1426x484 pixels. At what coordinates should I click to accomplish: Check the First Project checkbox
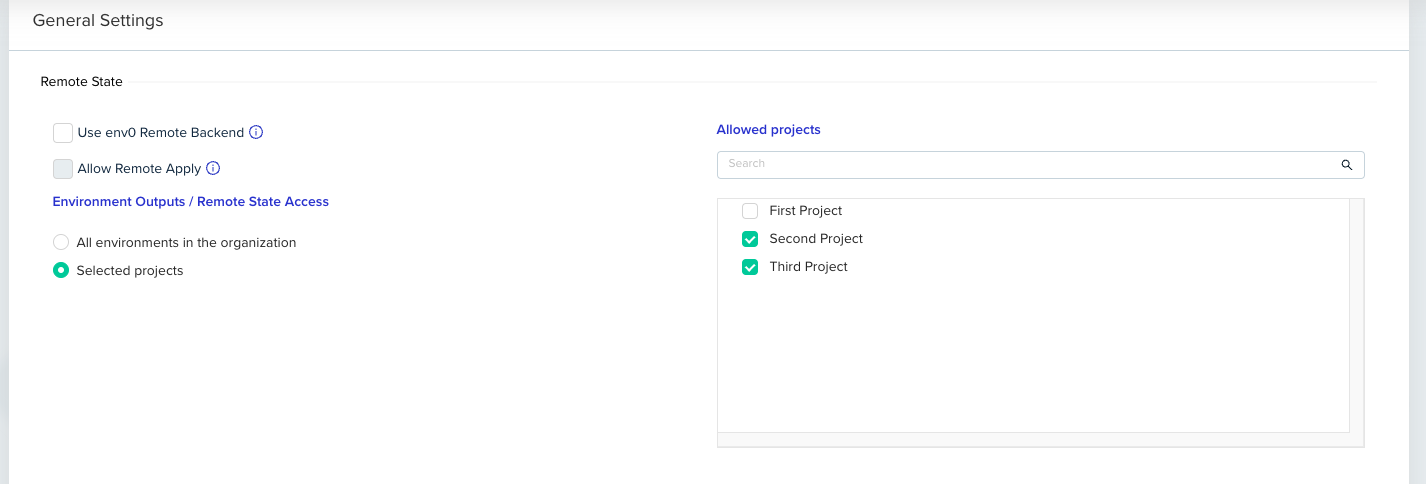tap(750, 211)
